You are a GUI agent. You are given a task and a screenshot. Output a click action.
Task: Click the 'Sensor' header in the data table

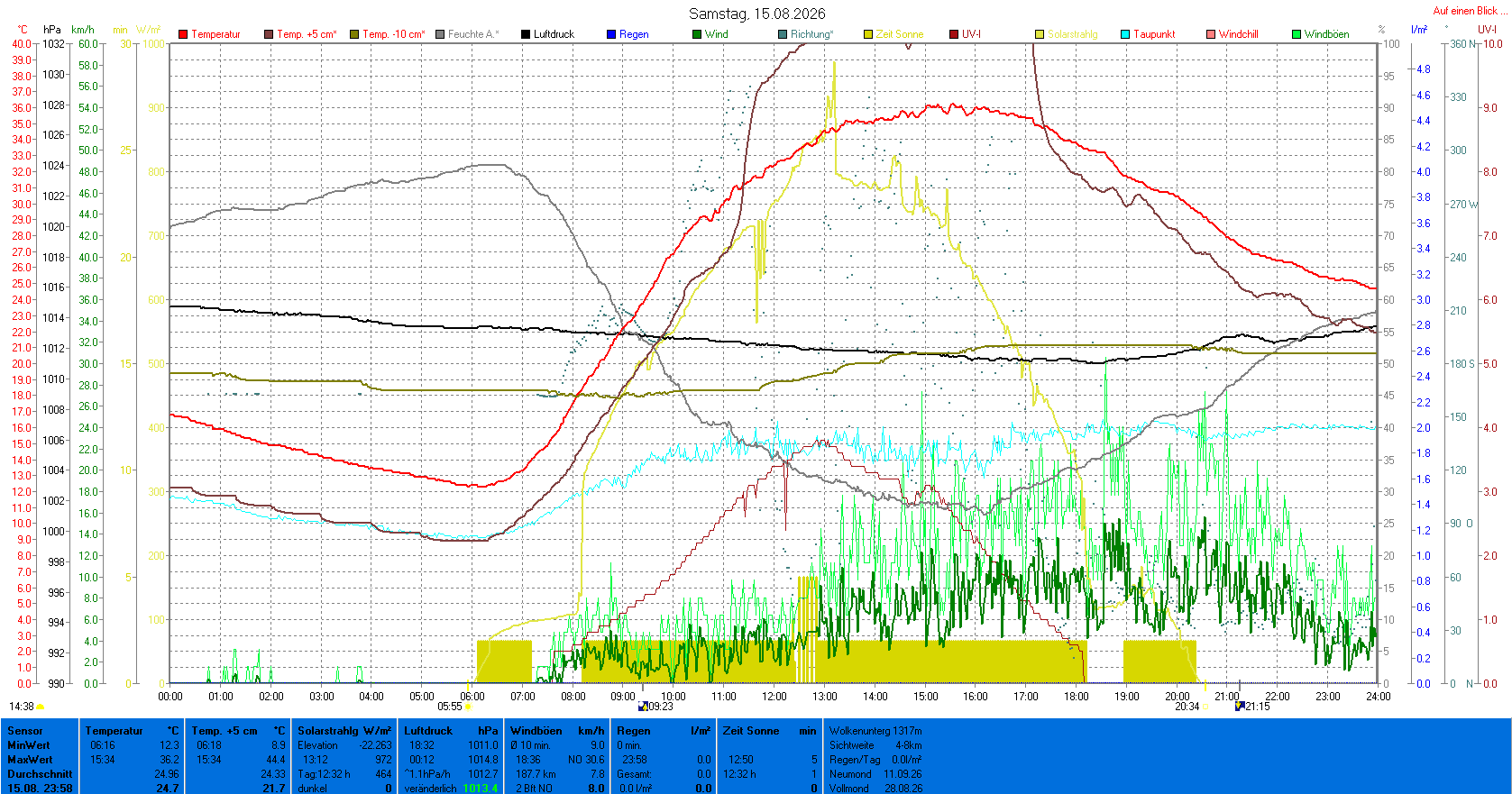tap(25, 731)
